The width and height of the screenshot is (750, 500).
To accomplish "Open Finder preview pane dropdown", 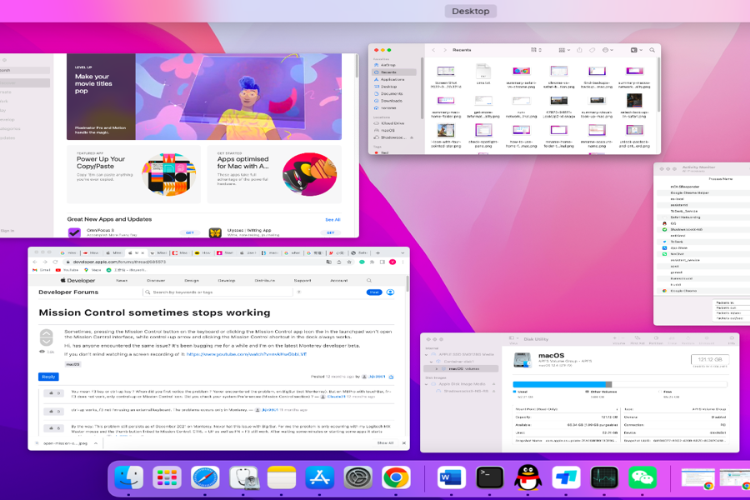I will (637, 50).
